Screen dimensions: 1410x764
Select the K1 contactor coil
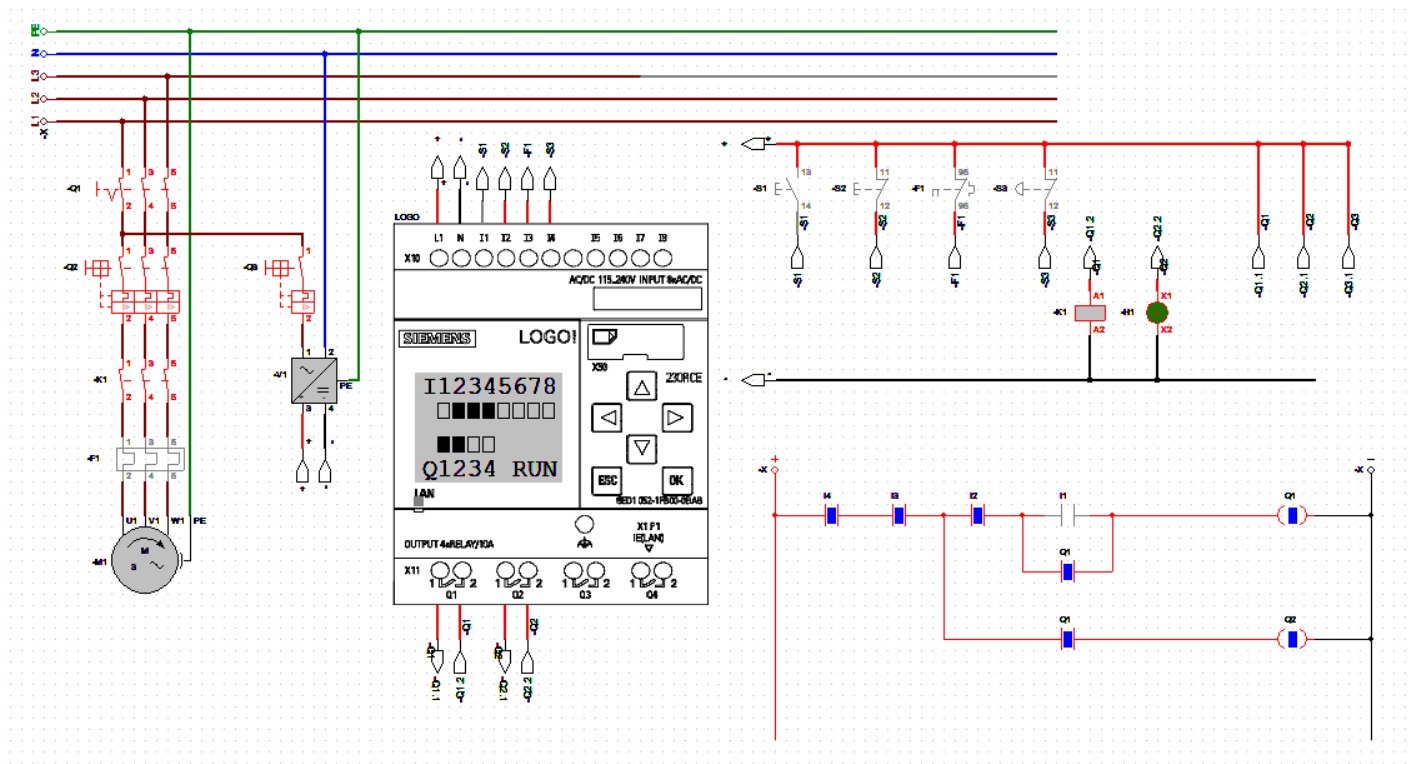[x=1089, y=313]
